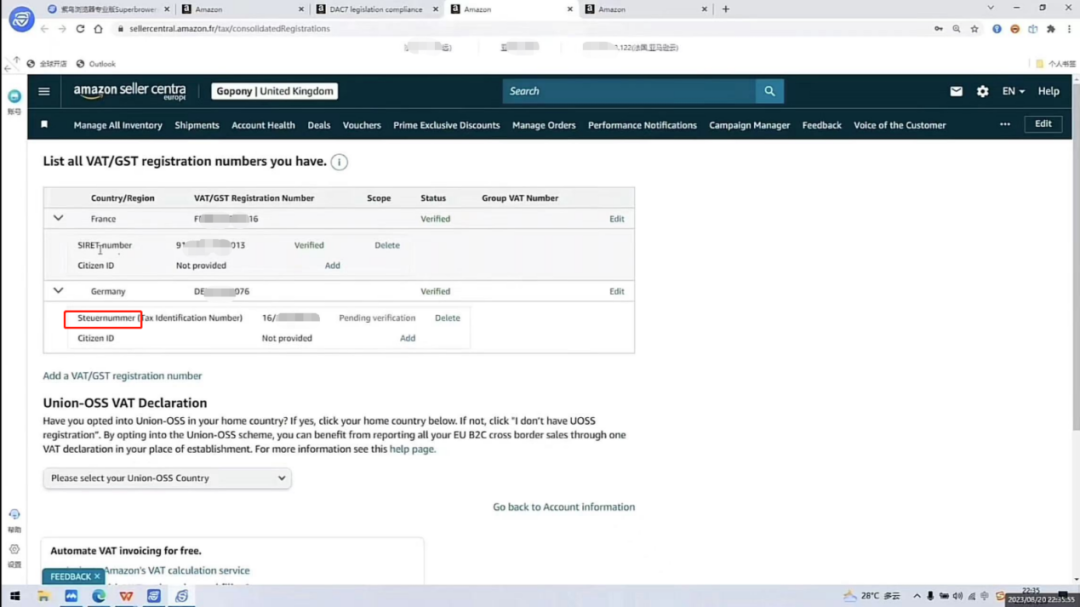The image size is (1080, 607).
Task: Delete the Steuernummer tax identification number
Action: coord(448,318)
